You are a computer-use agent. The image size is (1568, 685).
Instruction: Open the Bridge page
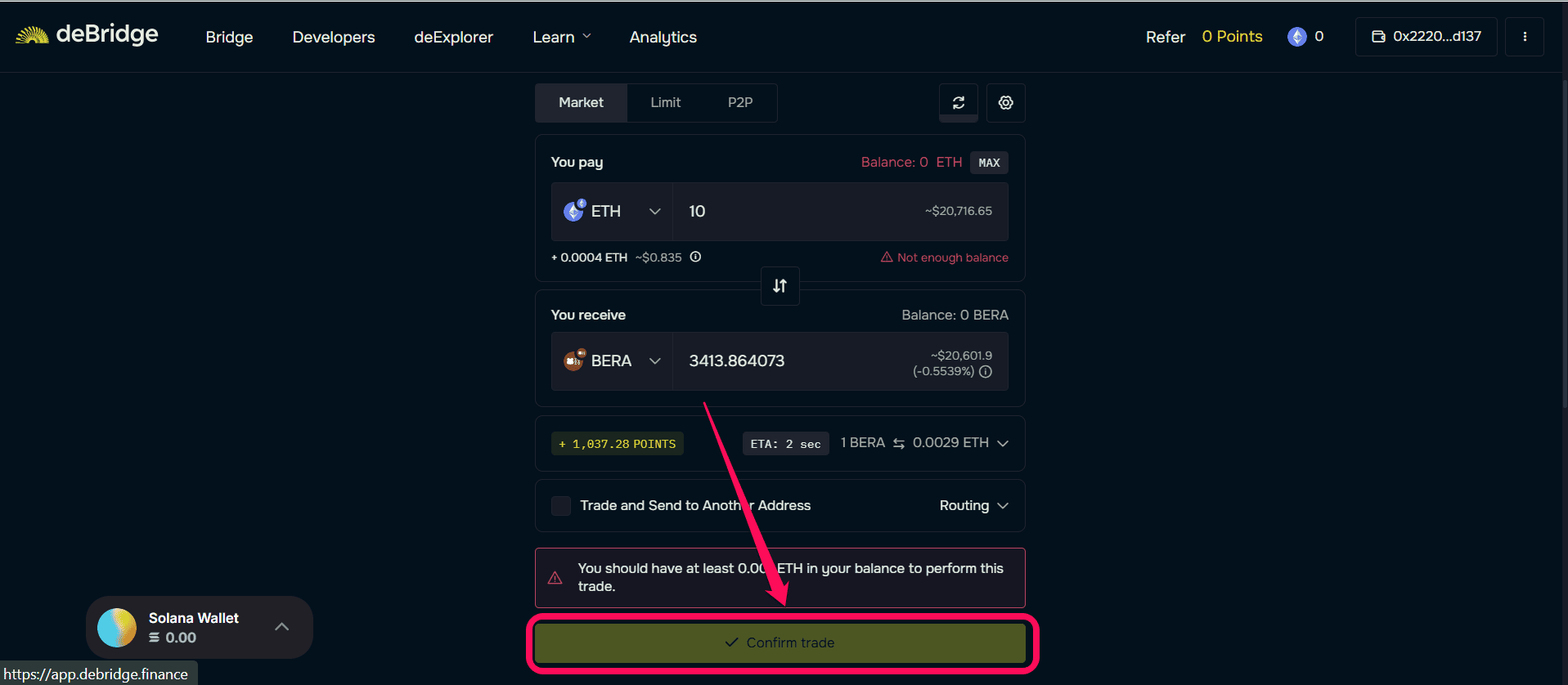pos(229,37)
